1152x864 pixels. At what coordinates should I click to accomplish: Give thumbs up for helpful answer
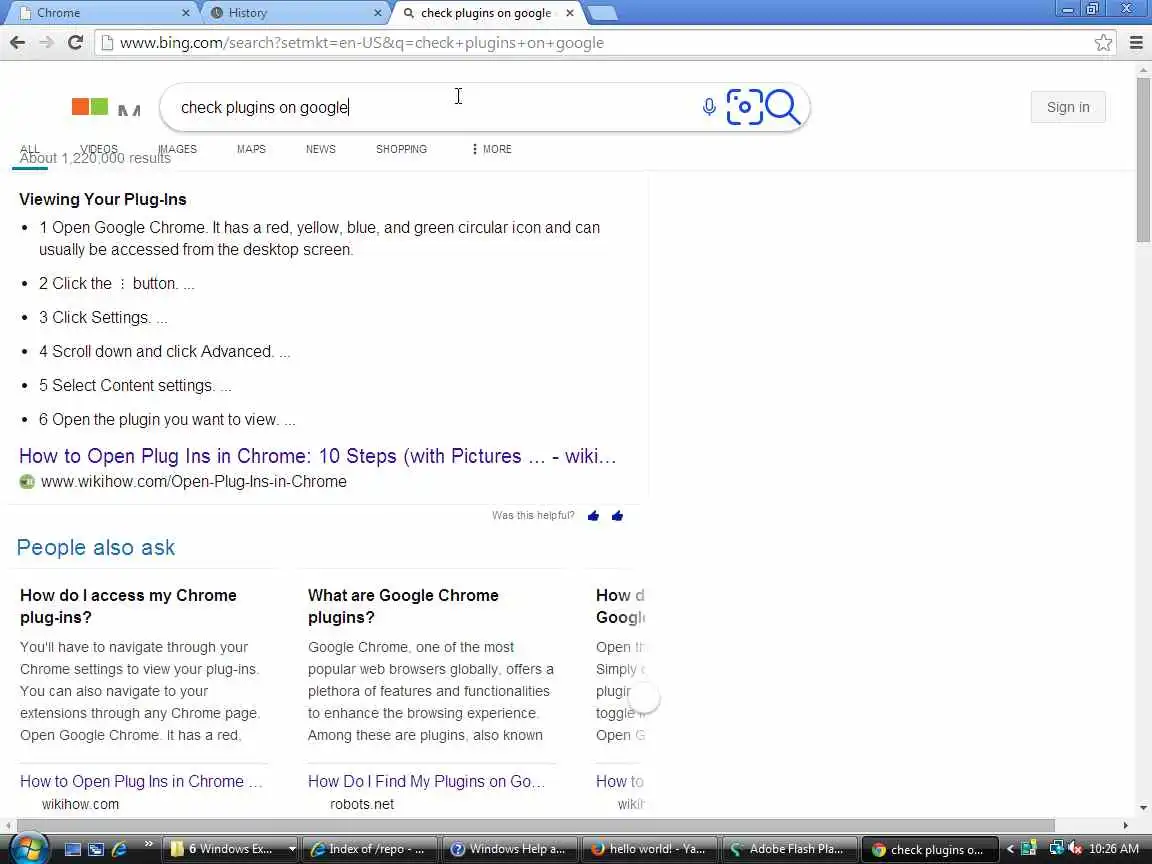pyautogui.click(x=594, y=516)
